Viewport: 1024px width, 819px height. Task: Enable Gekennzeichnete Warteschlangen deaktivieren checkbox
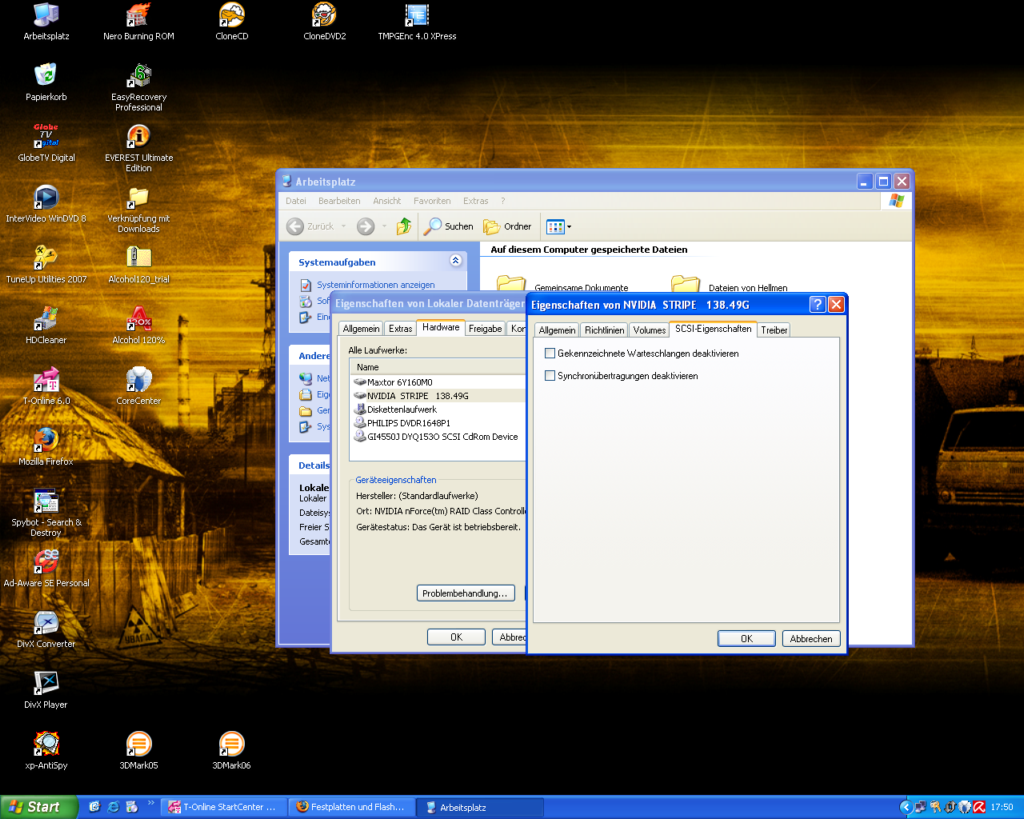(550, 353)
